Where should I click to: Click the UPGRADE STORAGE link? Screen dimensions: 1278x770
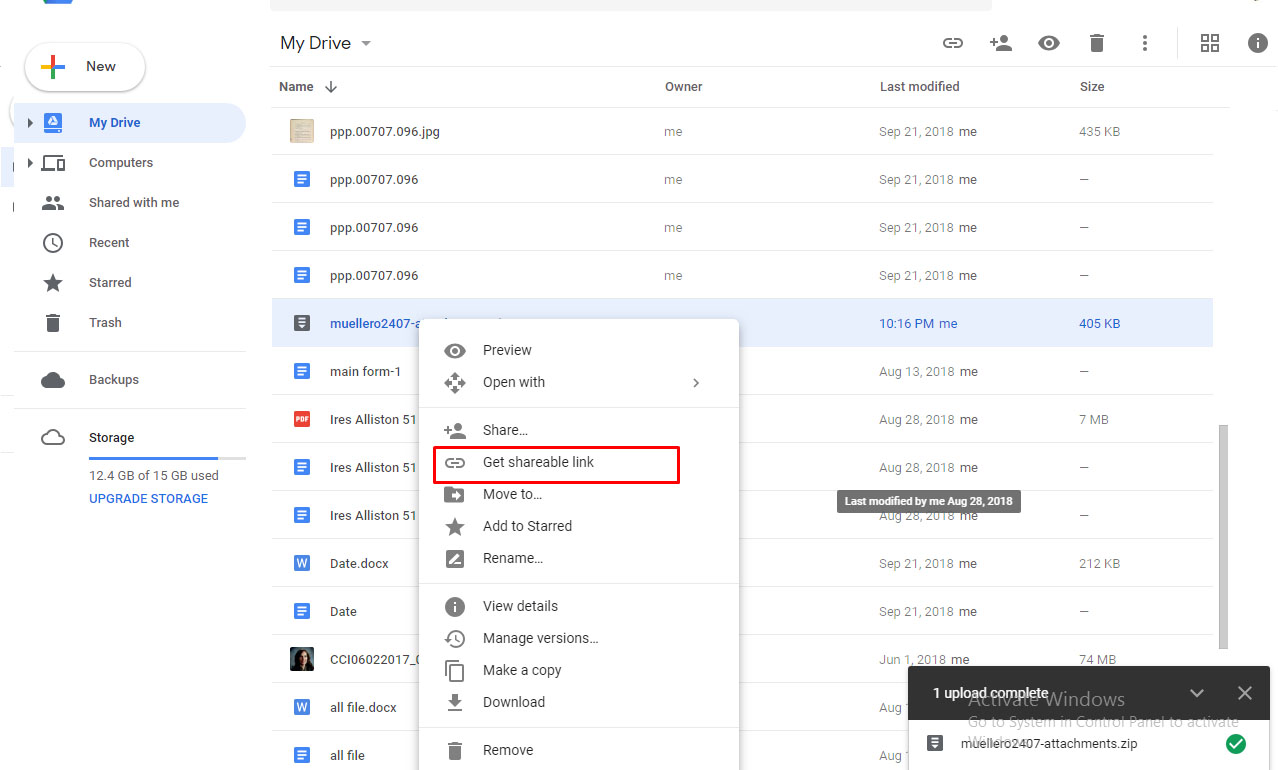coord(148,498)
